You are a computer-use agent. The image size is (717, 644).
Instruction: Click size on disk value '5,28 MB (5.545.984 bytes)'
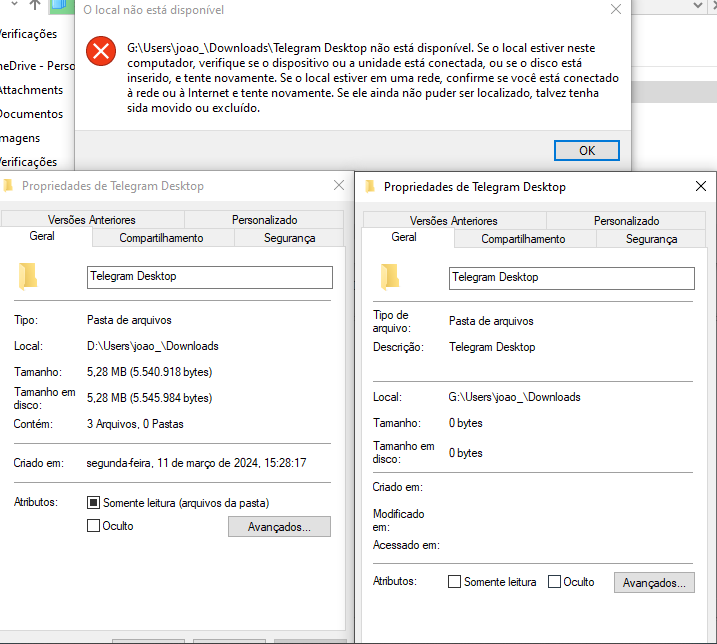150,398
